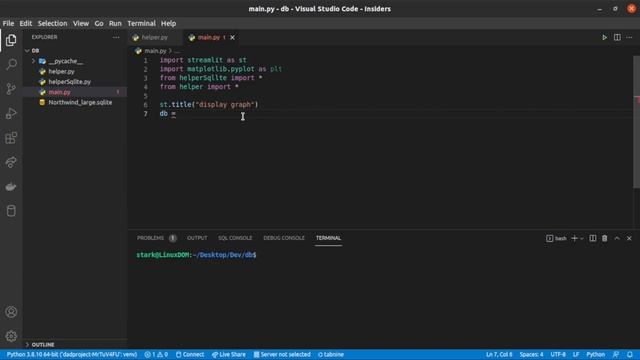Open Northwind_large.sqlite file

coord(75,102)
